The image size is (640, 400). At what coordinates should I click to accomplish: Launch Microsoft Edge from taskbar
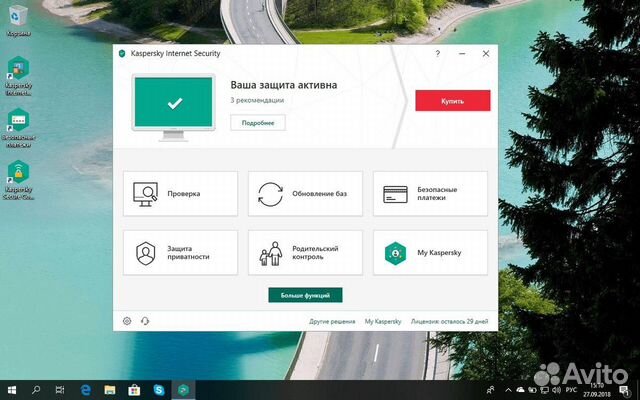85,390
